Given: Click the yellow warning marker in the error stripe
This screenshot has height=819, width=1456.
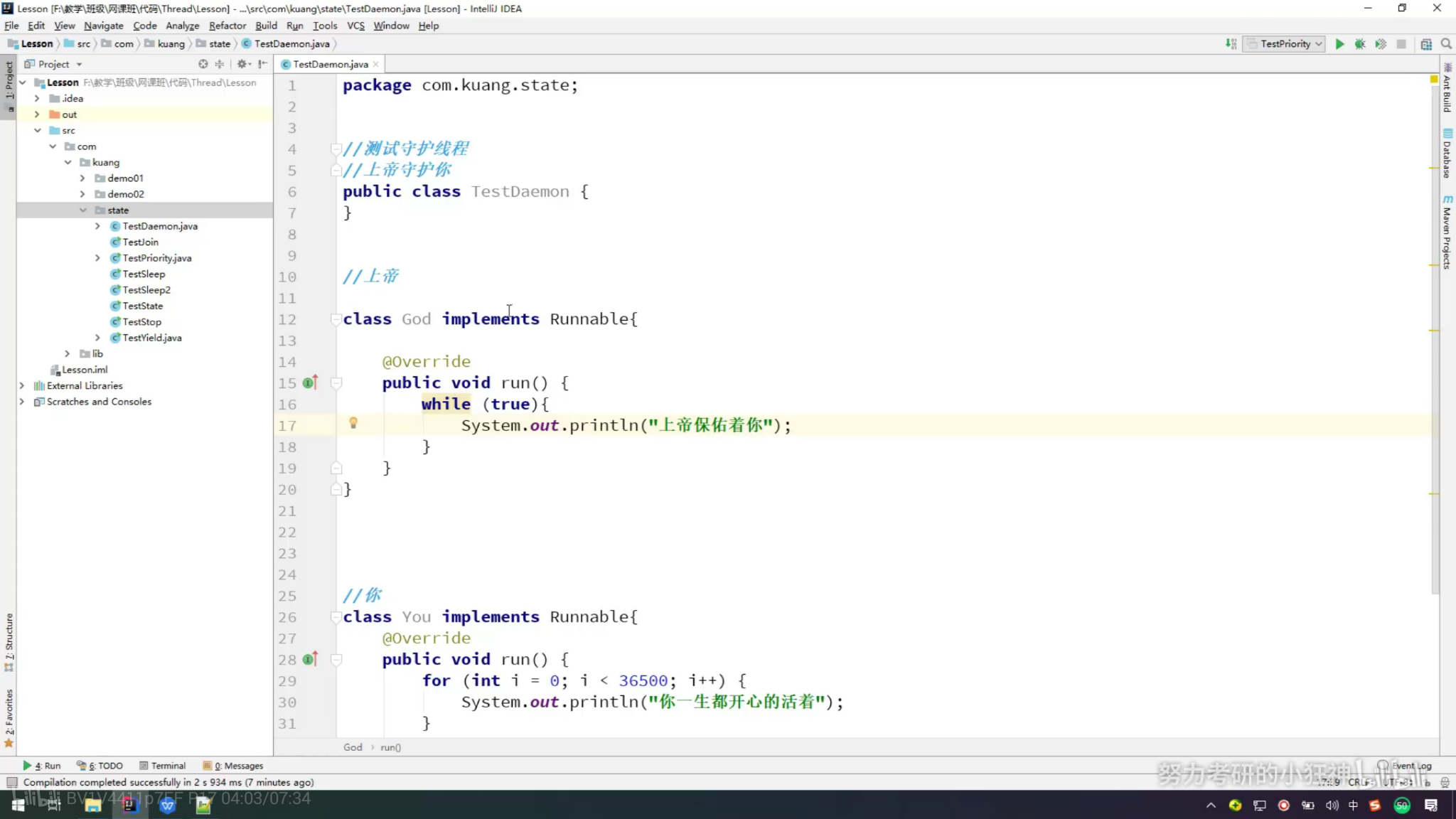Looking at the screenshot, I should pyautogui.click(x=1434, y=79).
